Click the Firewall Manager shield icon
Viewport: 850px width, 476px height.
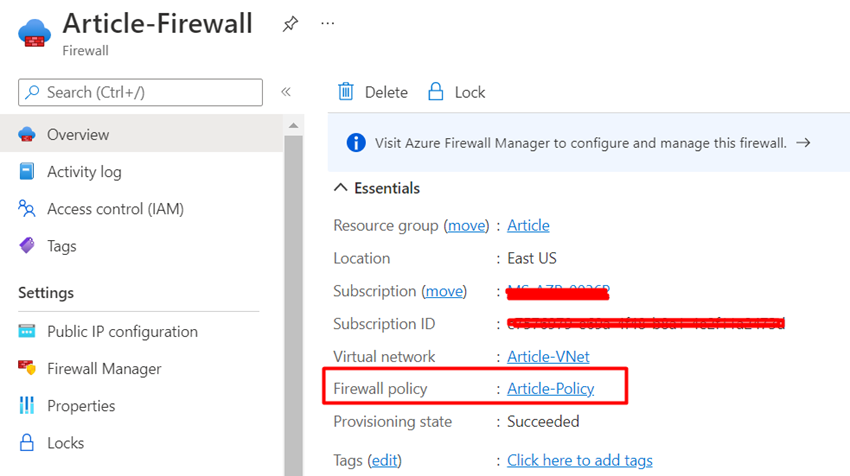[27, 368]
